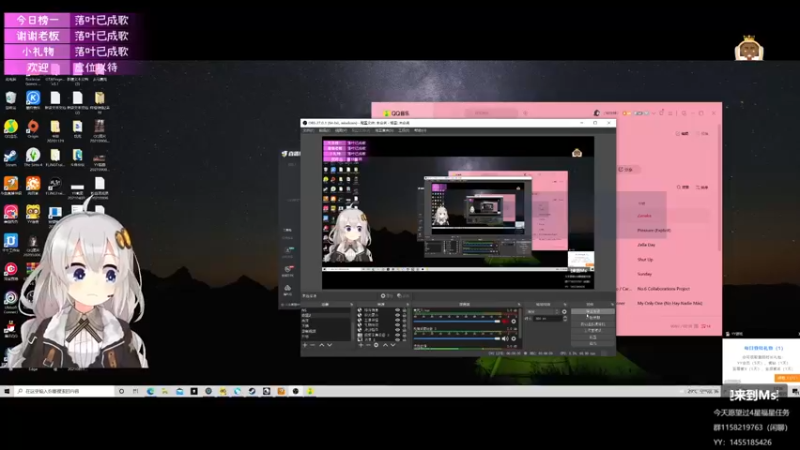Open Filters button above the Sources panel
The height and width of the screenshot is (450, 800).
tap(403, 295)
